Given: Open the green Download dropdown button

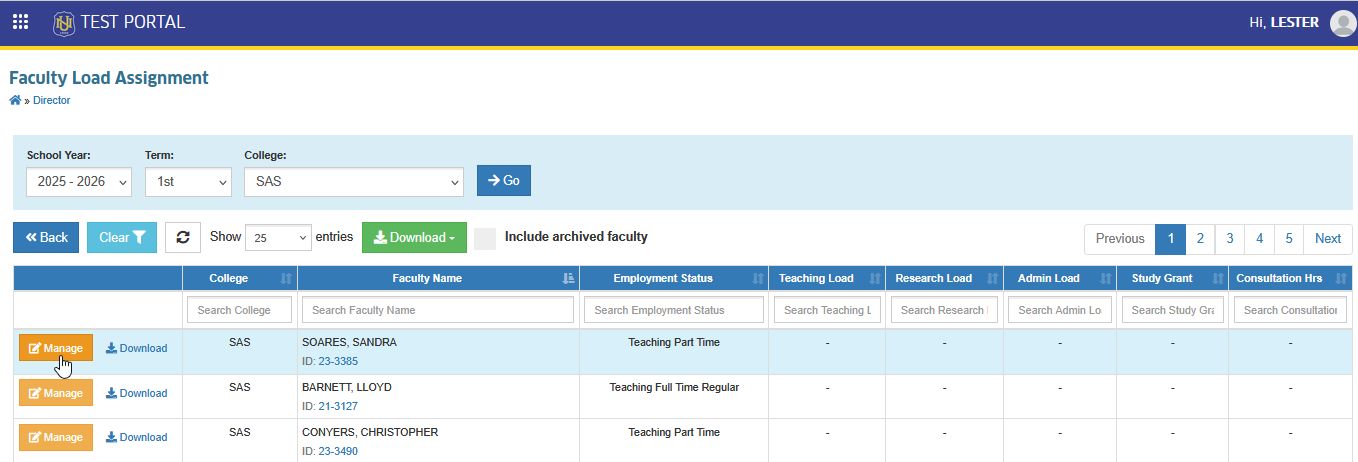Looking at the screenshot, I should (x=414, y=237).
